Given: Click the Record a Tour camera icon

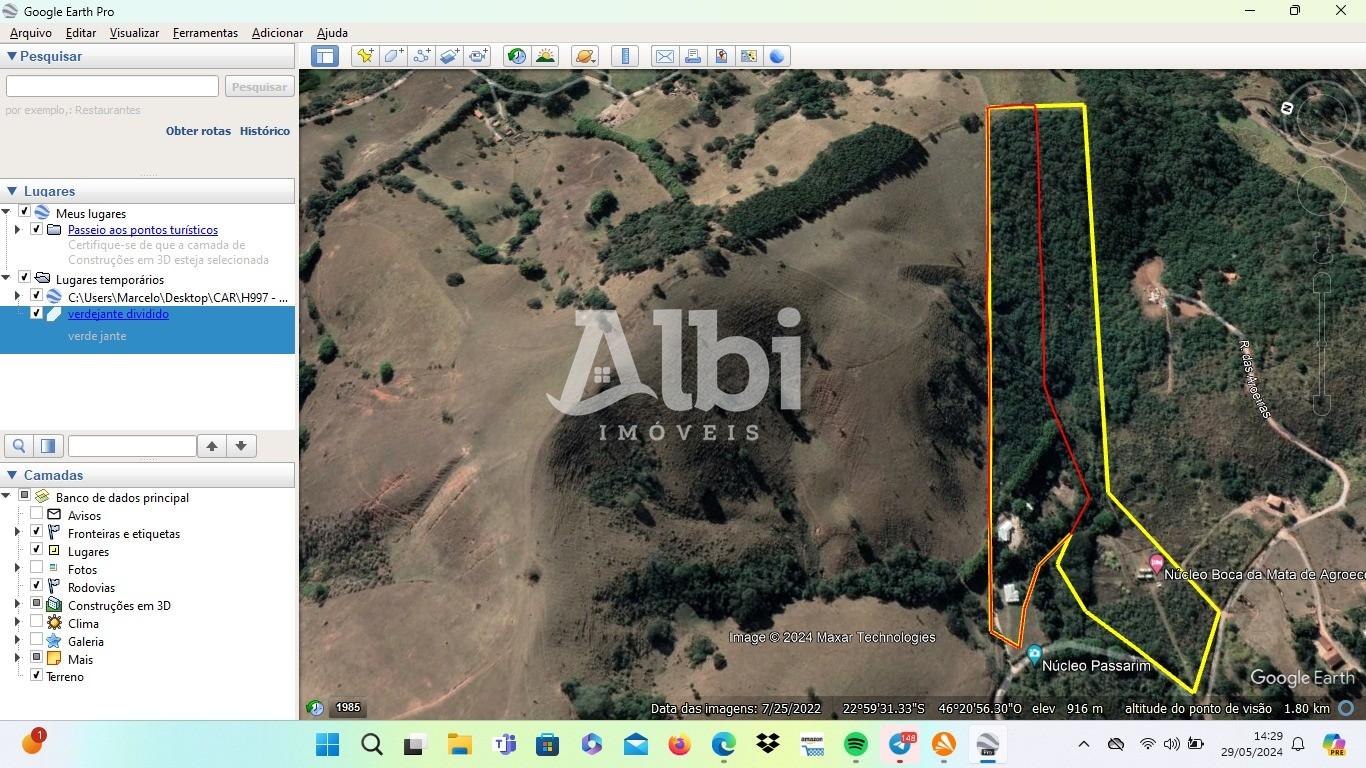Looking at the screenshot, I should pos(478,56).
